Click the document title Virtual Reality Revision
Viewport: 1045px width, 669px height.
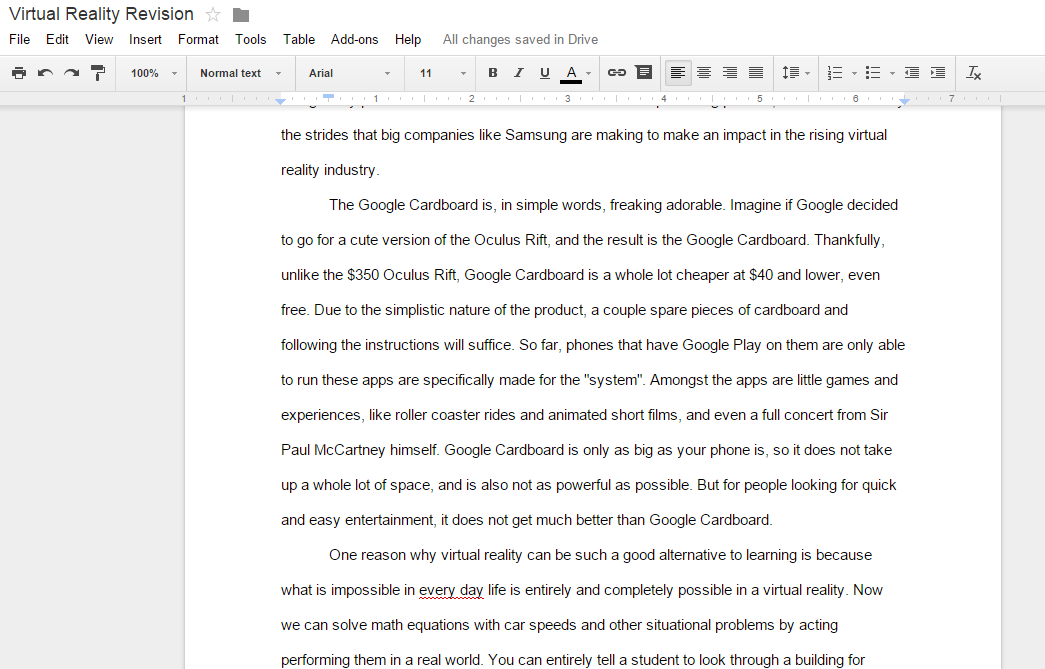(x=101, y=14)
